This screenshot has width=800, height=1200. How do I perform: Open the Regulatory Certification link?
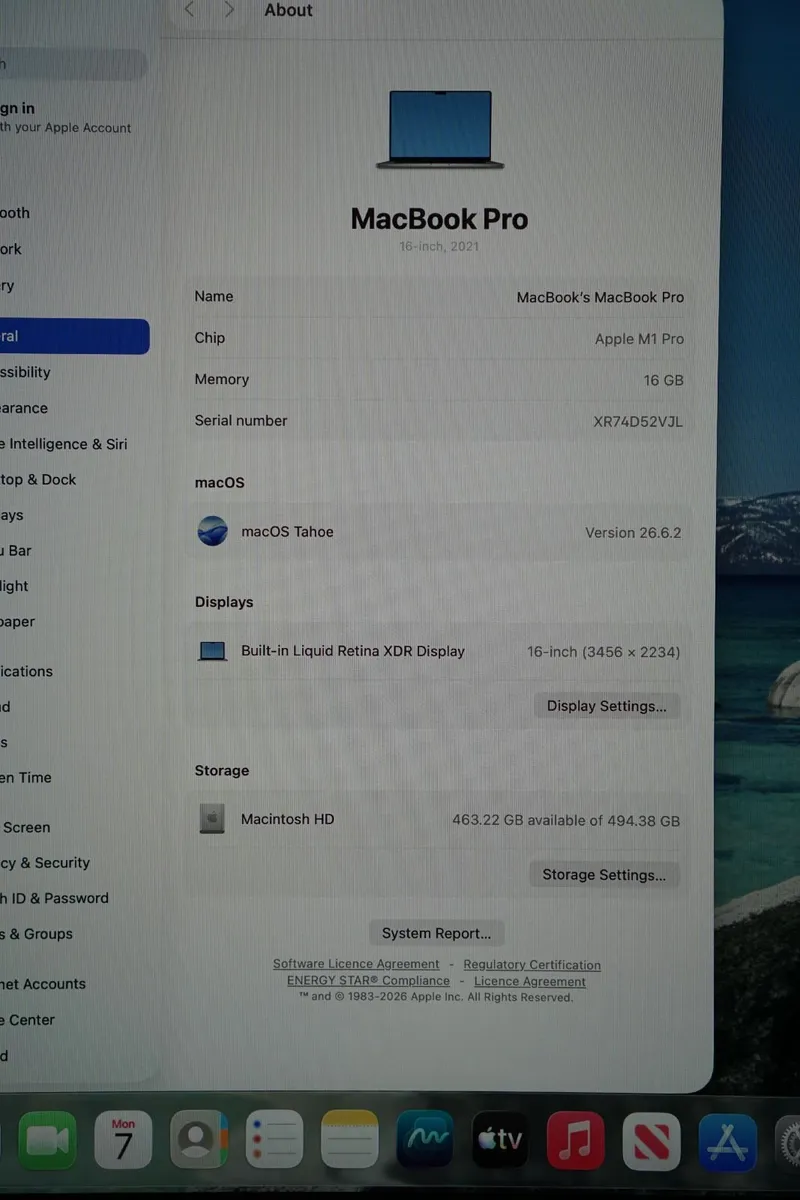[532, 965]
